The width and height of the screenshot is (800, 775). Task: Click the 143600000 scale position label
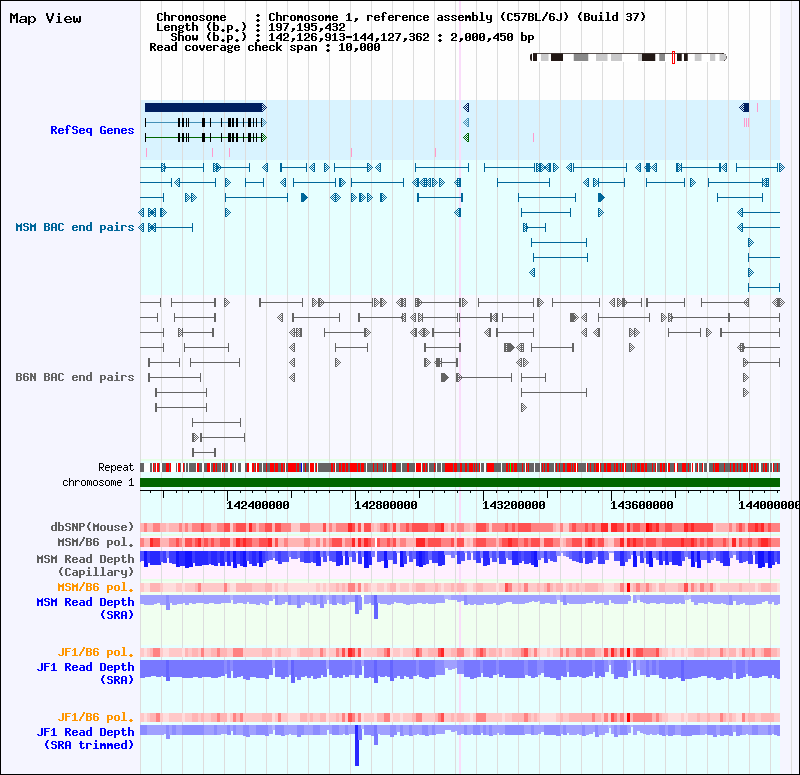(642, 505)
